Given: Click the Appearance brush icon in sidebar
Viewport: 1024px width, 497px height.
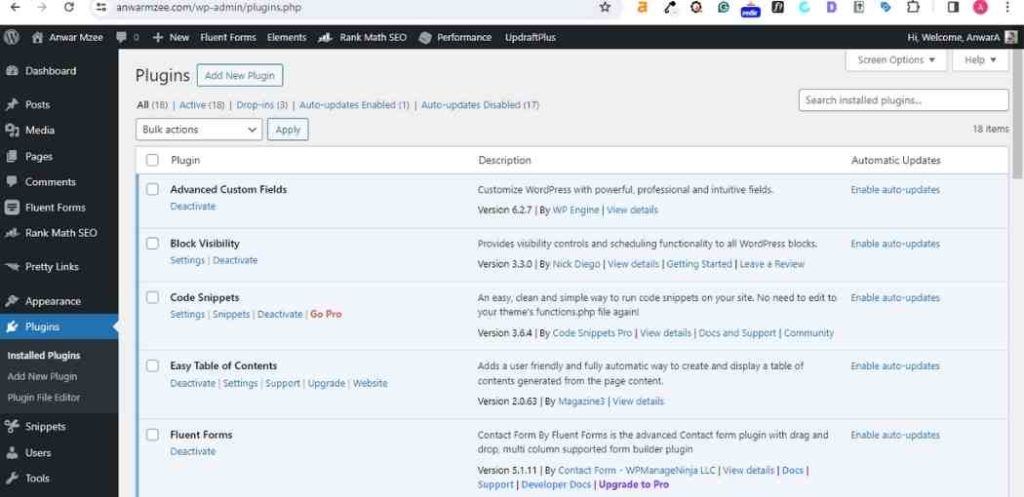Looking at the screenshot, I should tap(12, 301).
